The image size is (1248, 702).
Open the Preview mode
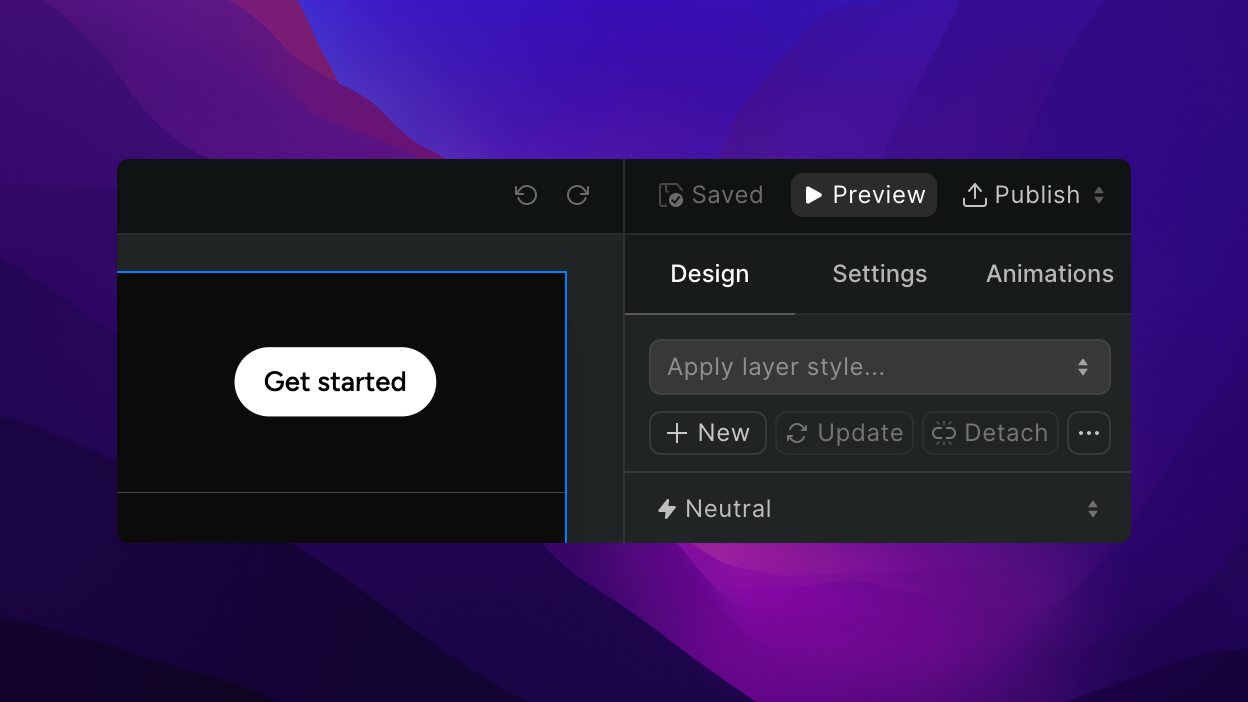864,195
